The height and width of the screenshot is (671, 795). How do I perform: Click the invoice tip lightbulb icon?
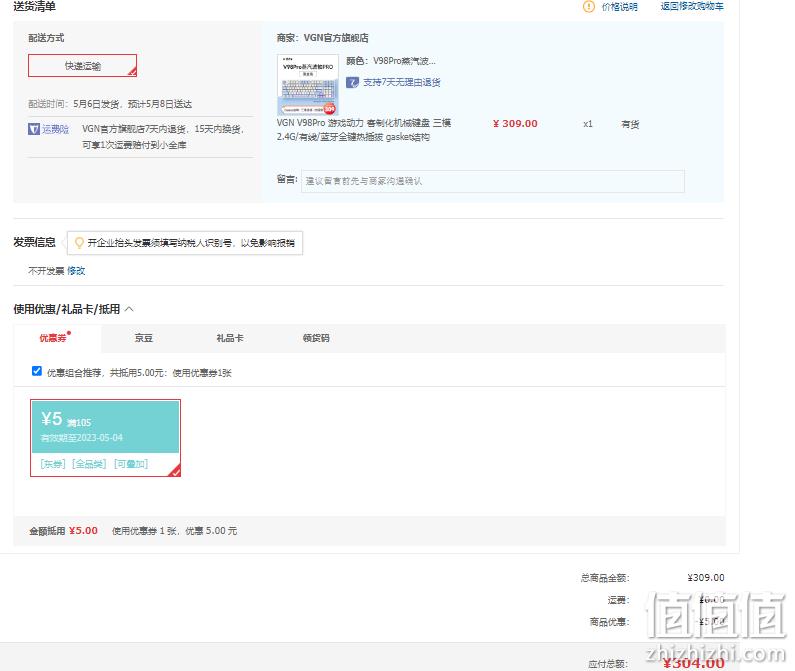[79, 243]
